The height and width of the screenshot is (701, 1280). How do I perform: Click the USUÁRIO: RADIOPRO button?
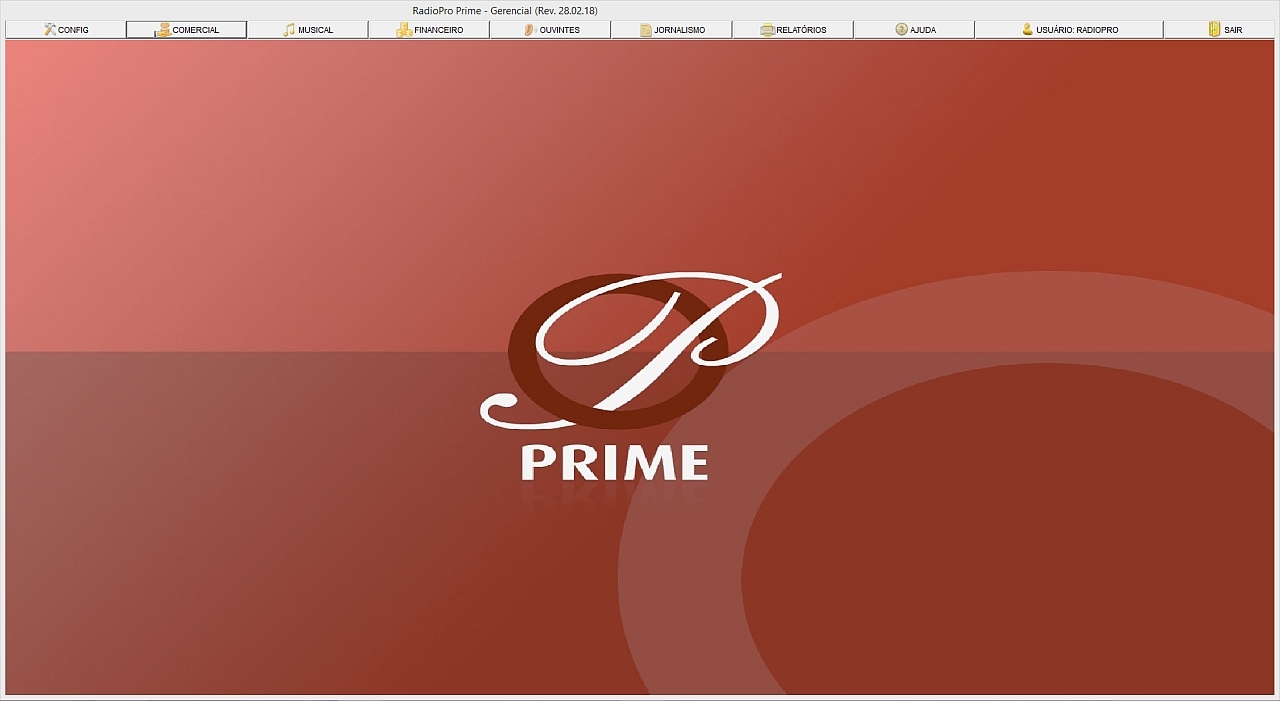(x=1069, y=30)
